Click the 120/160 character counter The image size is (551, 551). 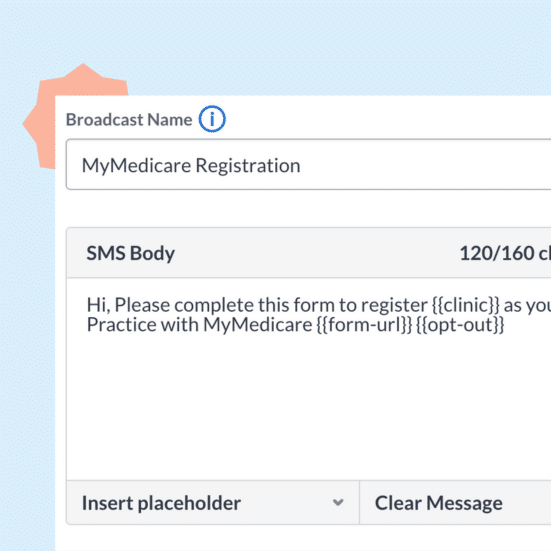click(505, 253)
